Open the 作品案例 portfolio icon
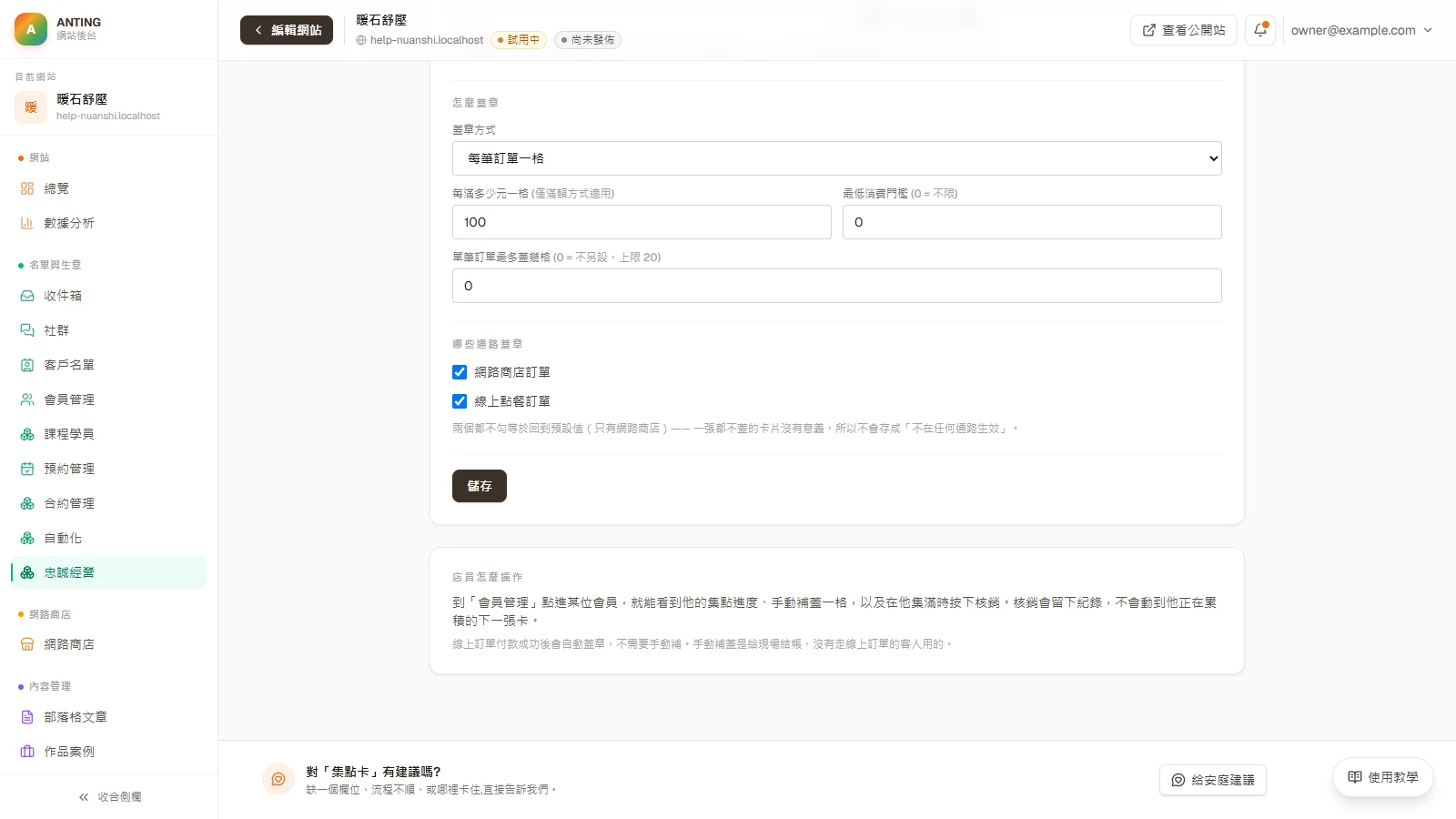Viewport: 1456px width, 819px height. tap(27, 752)
